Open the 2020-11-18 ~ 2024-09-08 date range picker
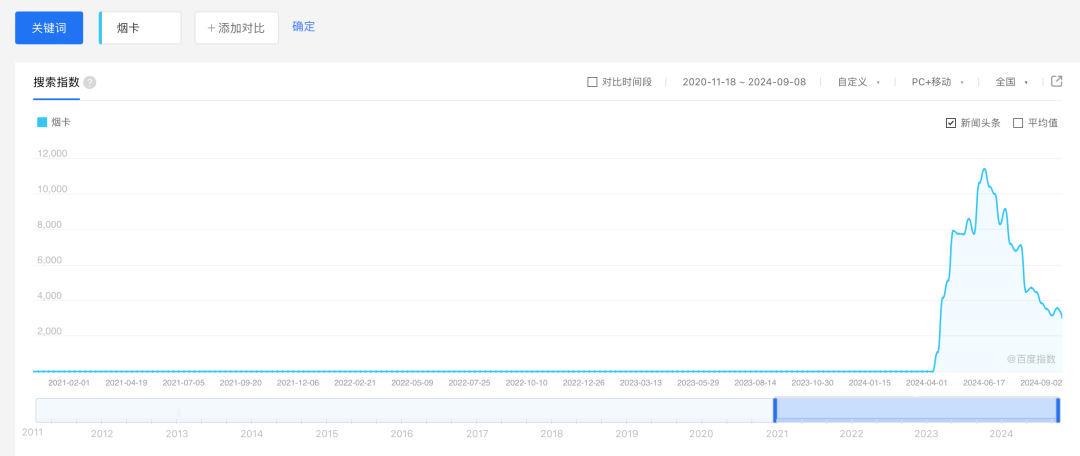 tap(743, 82)
